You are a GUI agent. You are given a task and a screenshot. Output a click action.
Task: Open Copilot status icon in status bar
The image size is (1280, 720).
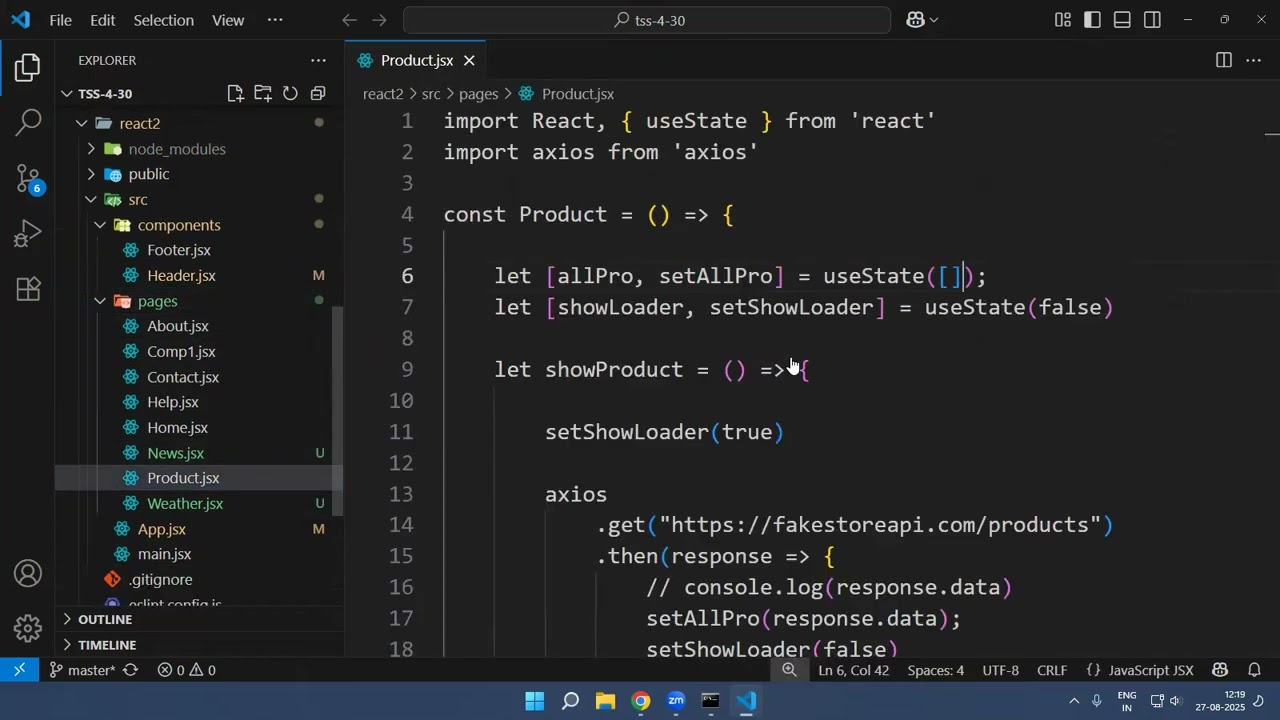pos(1220,670)
